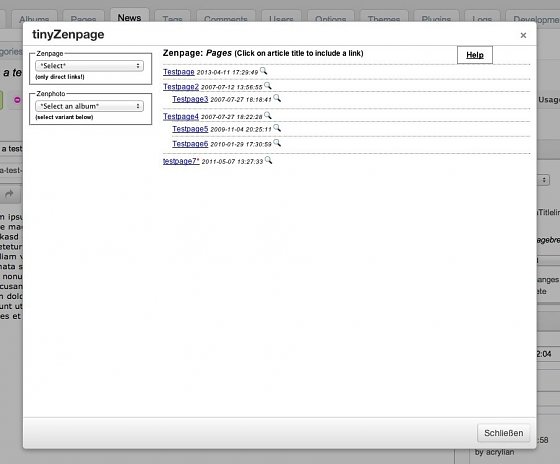Click magnifier icon next to Testpage
Viewport: 560px width, 464px height.
coord(264,71)
